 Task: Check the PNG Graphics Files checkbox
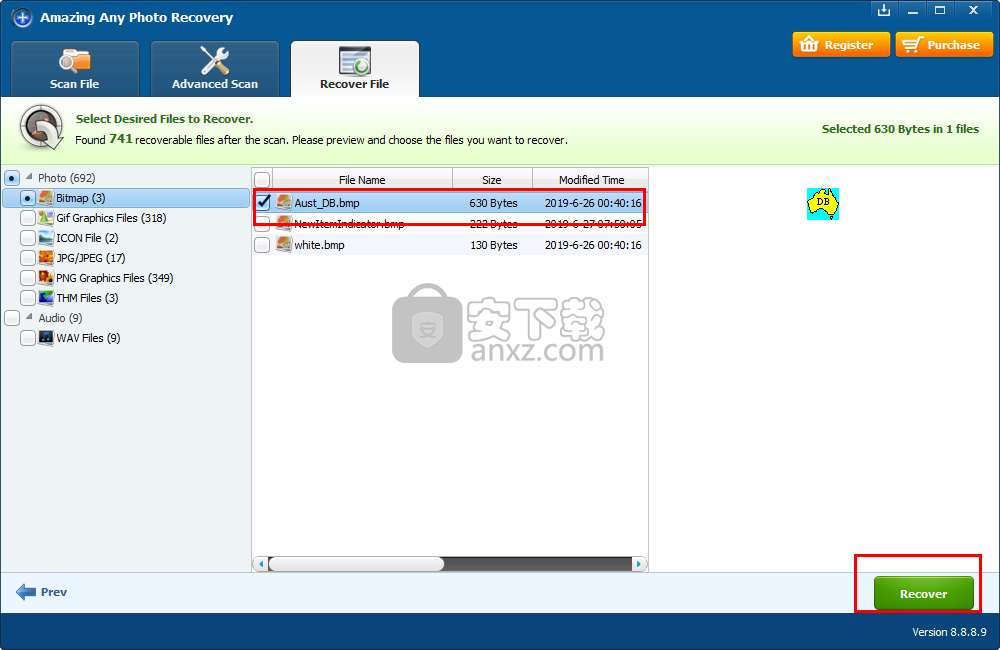(27, 278)
